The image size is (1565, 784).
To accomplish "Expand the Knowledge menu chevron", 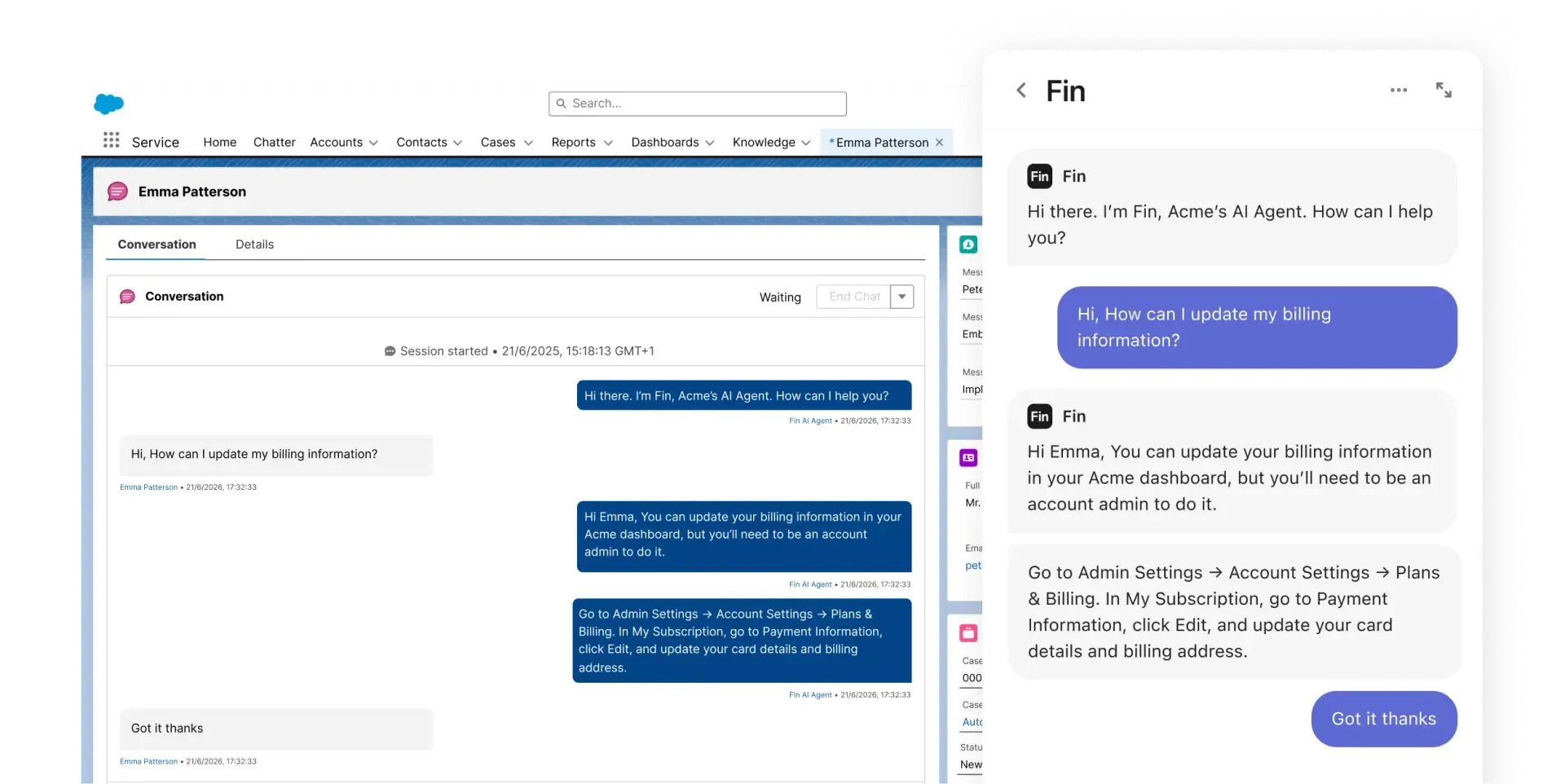I will [806, 143].
